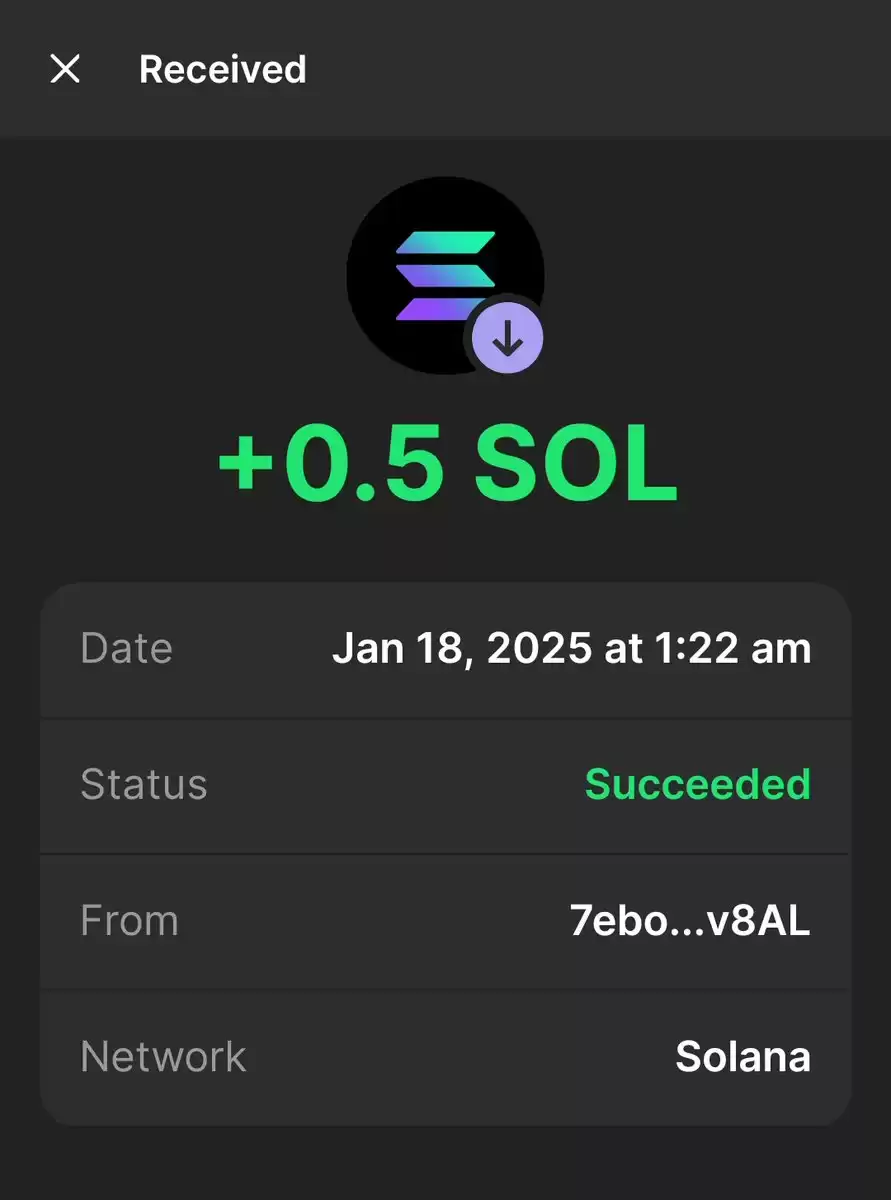The width and height of the screenshot is (891, 1200).
Task: Tap the From label
Action: [x=129, y=921]
